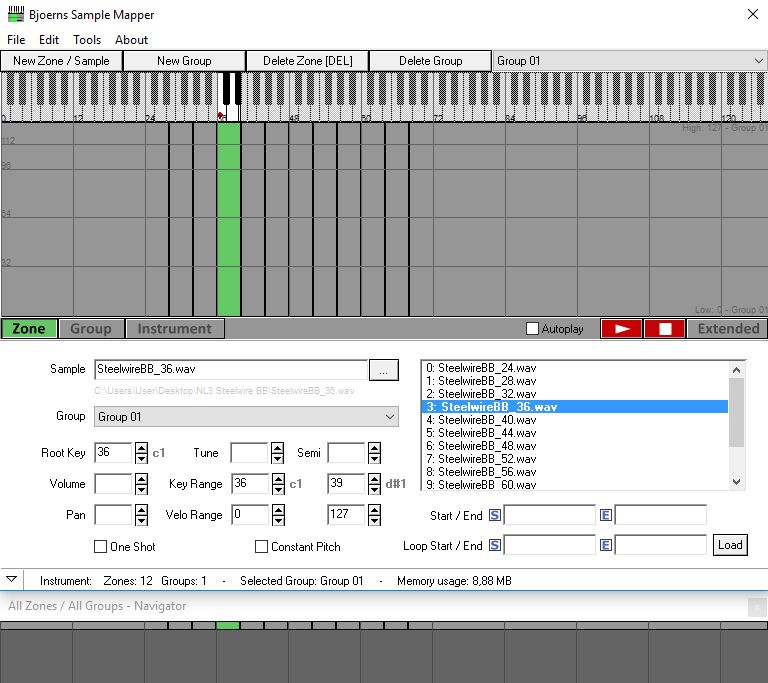
Task: Open the About menu
Action: point(131,40)
